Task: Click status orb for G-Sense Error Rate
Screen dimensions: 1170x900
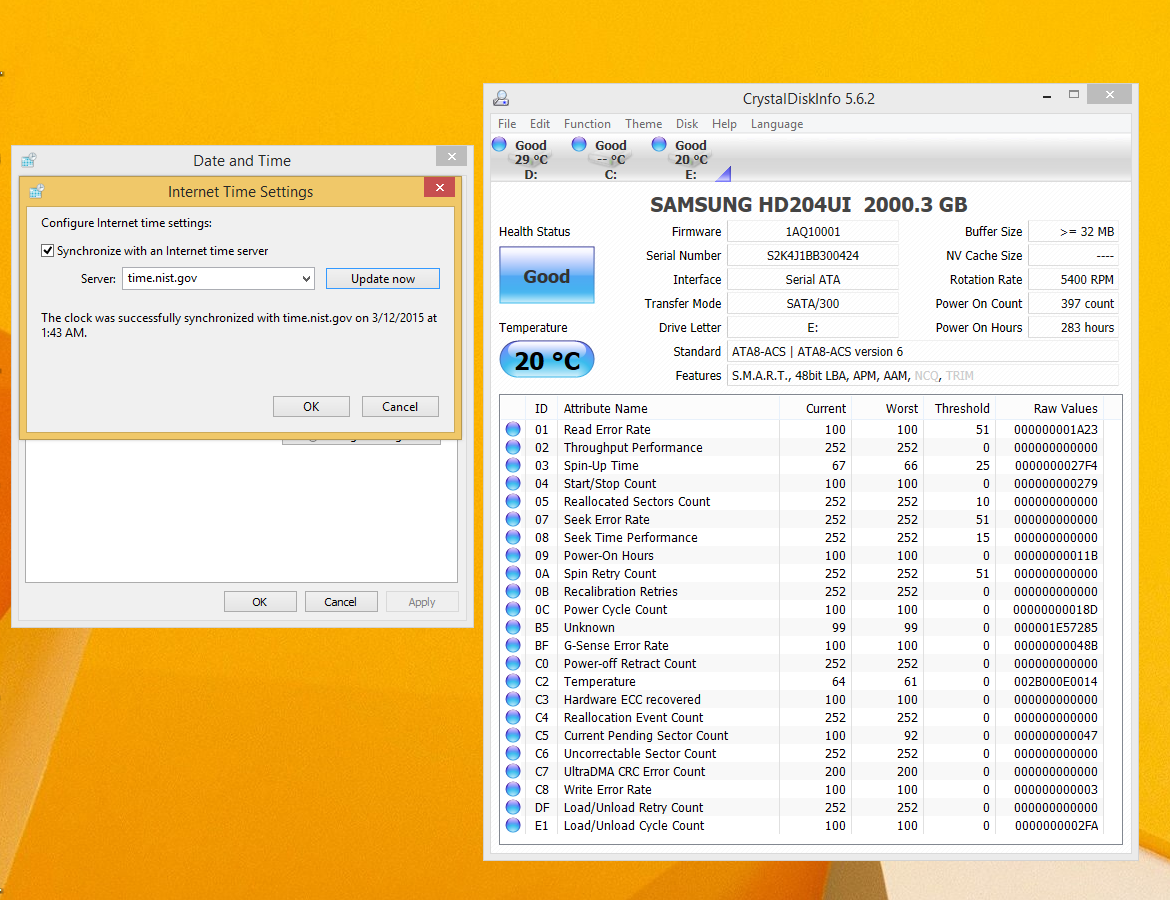Action: point(513,645)
